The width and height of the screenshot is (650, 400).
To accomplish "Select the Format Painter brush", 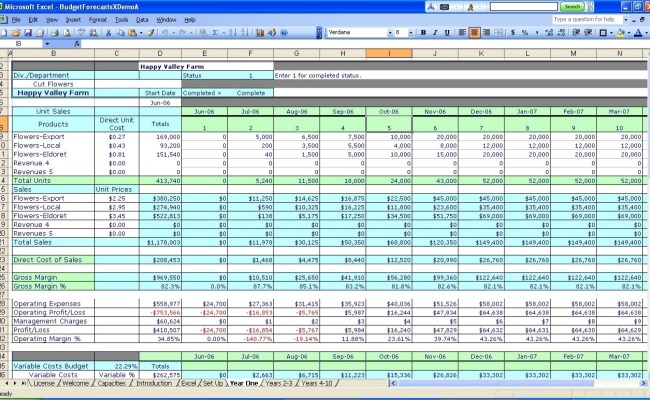I will coord(150,32).
